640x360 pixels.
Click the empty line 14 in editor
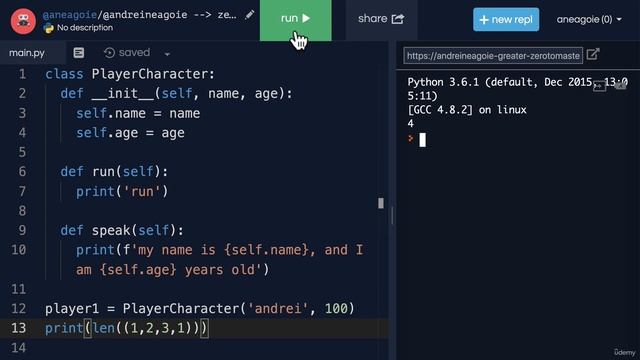click(x=216, y=348)
